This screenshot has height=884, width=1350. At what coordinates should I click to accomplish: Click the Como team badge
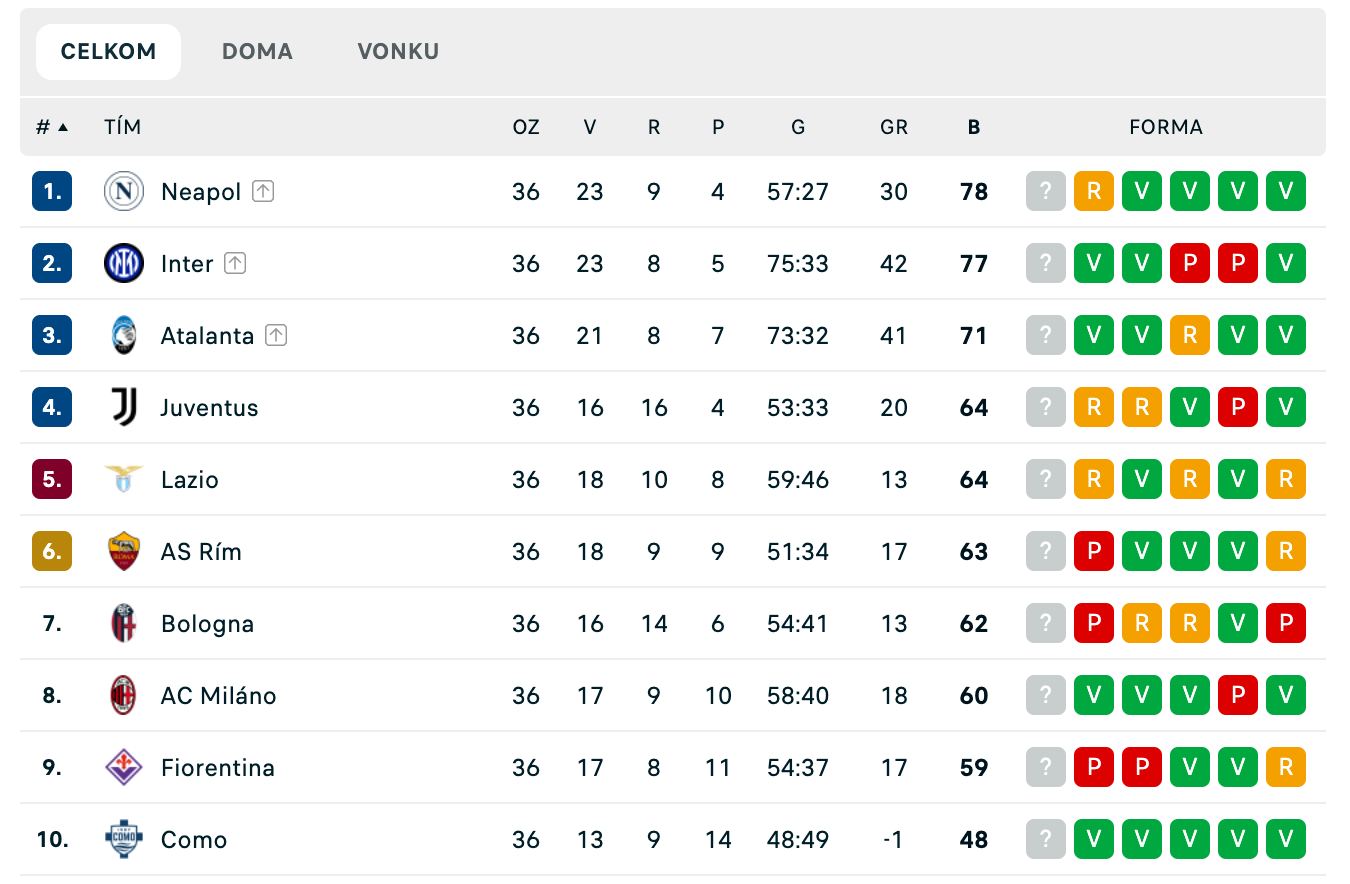coord(124,840)
